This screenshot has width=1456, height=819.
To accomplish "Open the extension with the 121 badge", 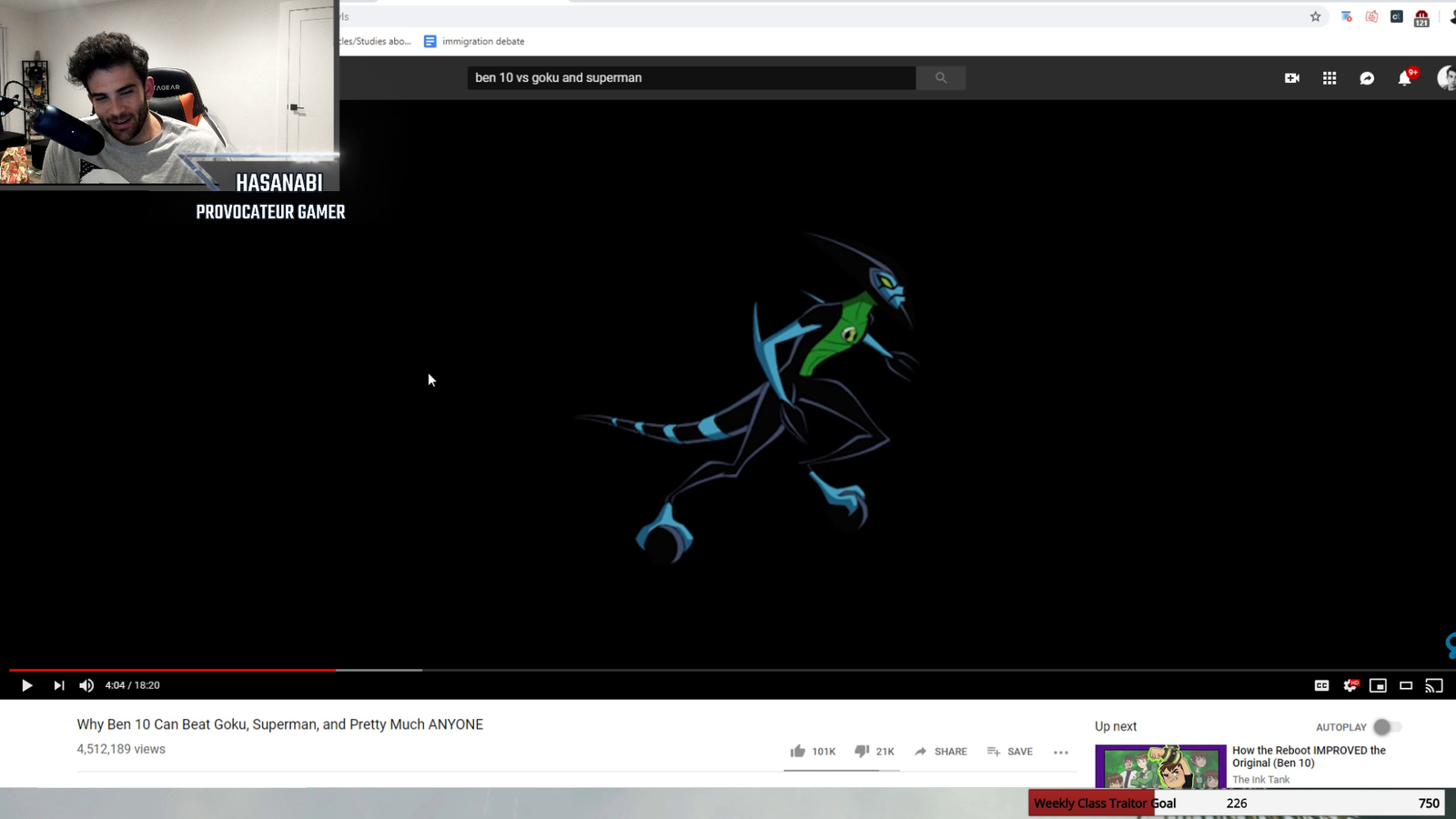I will pyautogui.click(x=1421, y=17).
